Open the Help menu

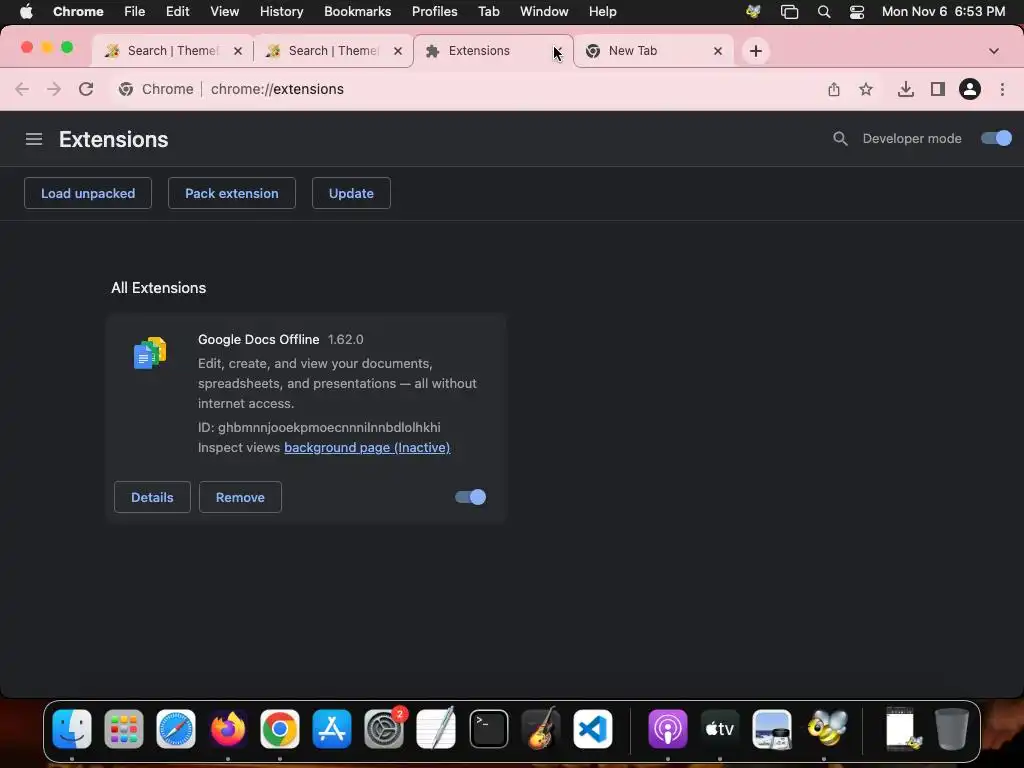click(x=602, y=12)
